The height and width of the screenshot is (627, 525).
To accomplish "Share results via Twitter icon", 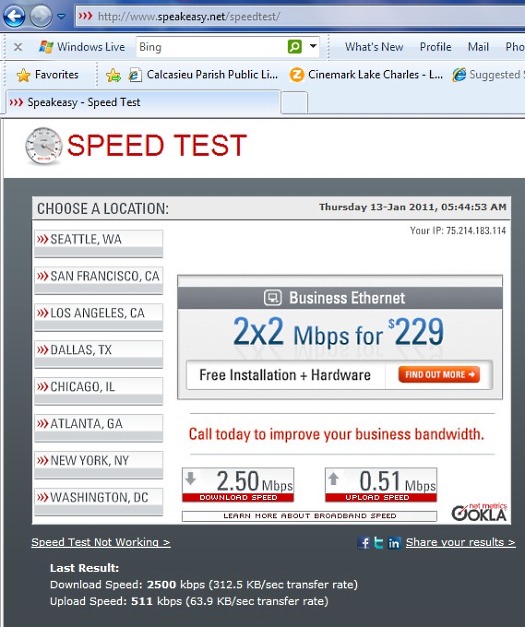I will [x=378, y=543].
